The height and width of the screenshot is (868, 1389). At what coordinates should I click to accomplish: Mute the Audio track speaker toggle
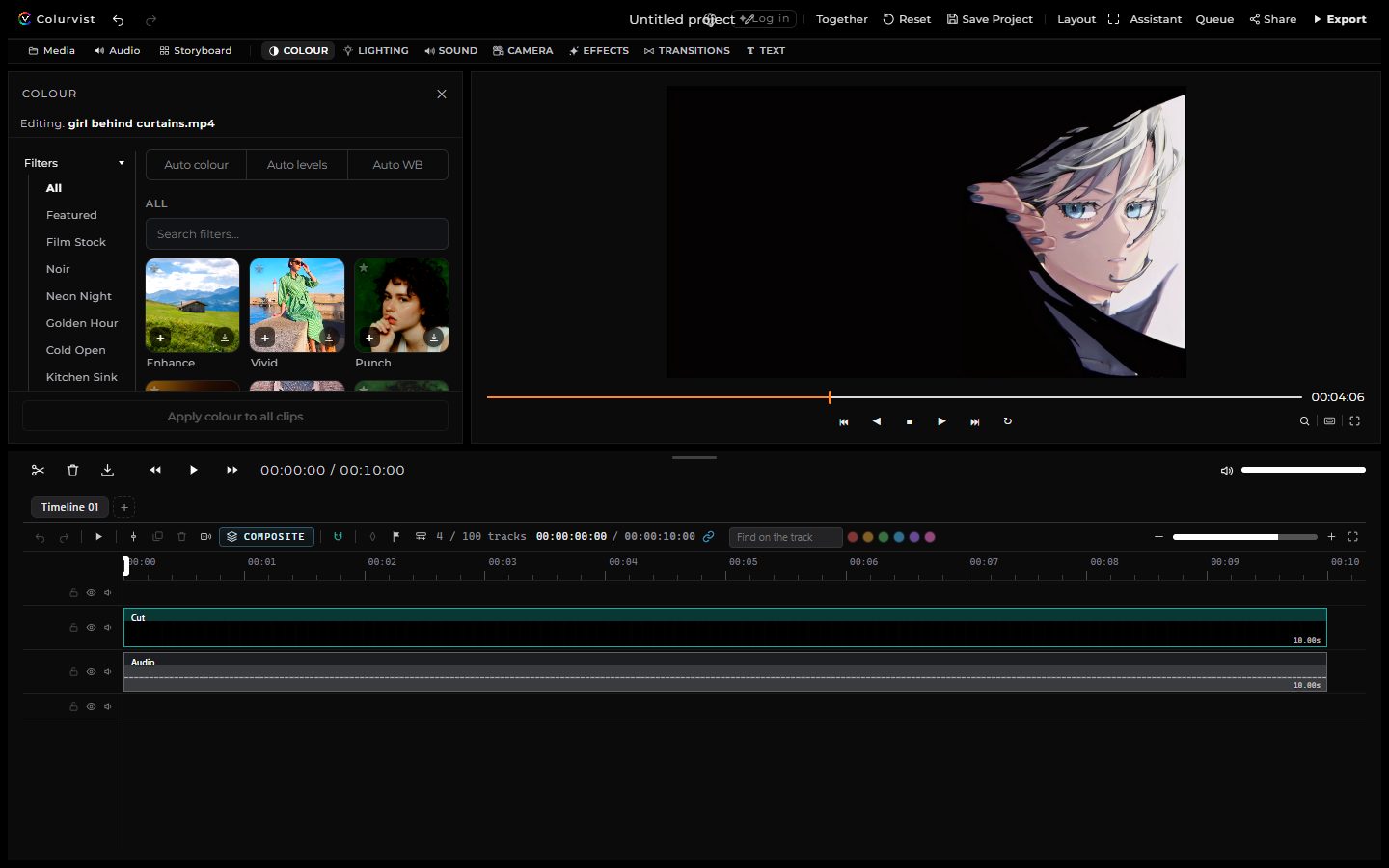click(108, 672)
